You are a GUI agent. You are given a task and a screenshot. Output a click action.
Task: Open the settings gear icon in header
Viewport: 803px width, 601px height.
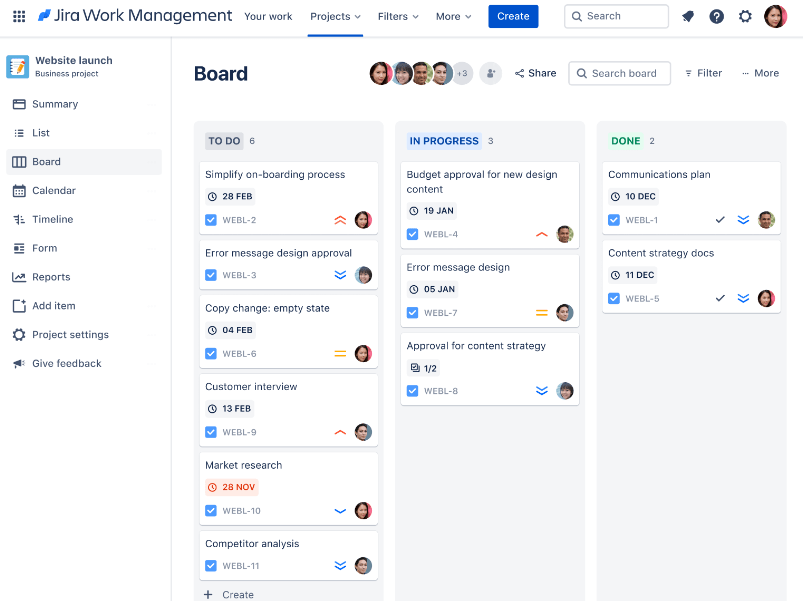tap(745, 16)
